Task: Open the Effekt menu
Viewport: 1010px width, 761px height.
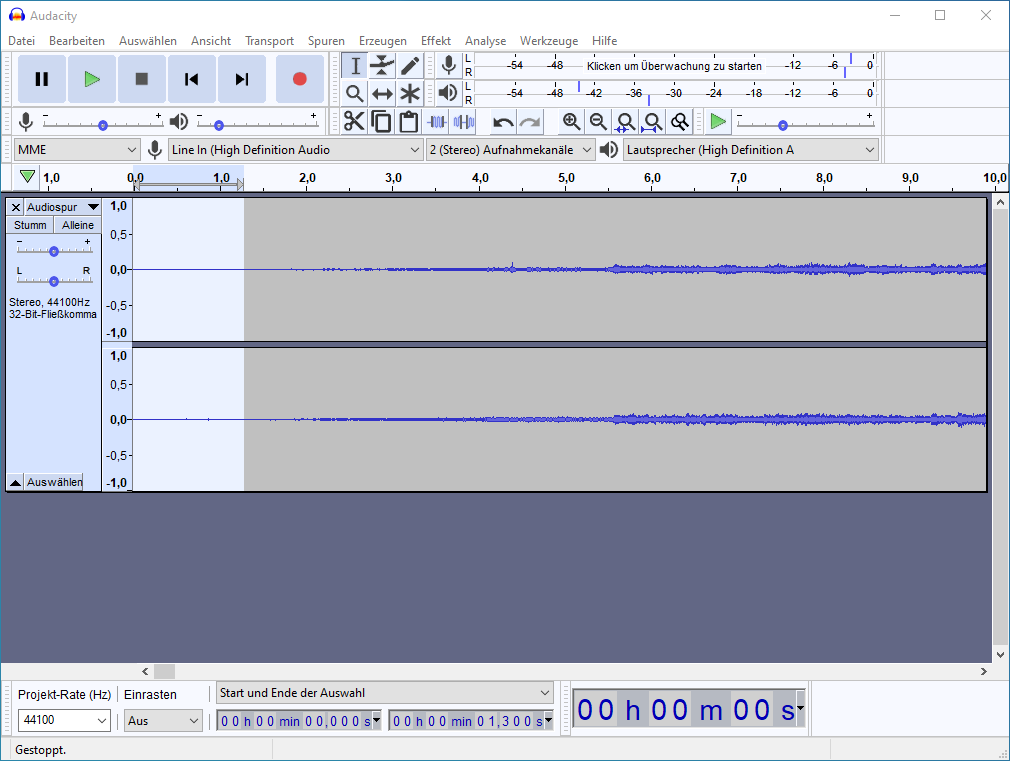Action: (x=435, y=41)
